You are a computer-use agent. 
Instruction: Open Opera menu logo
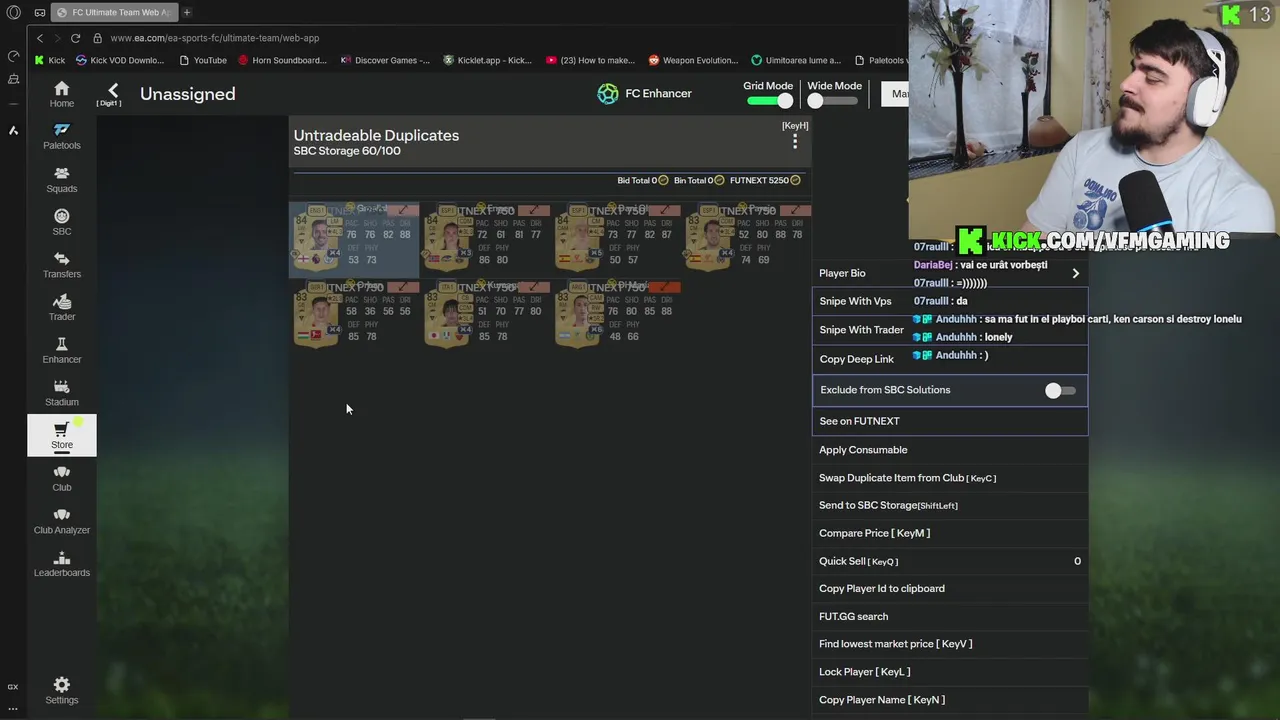coord(13,12)
